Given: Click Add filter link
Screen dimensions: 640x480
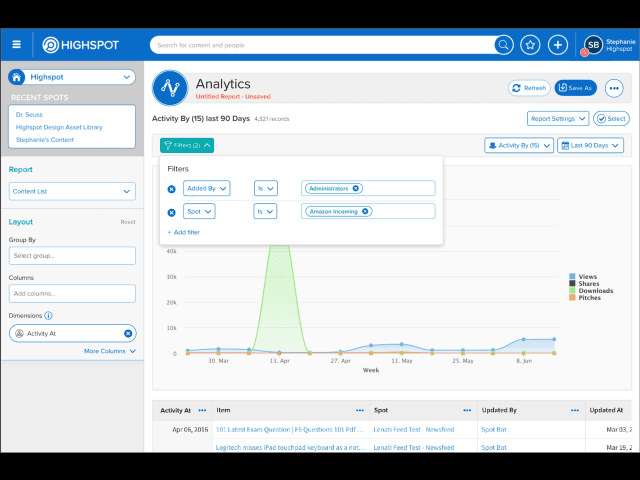Looking at the screenshot, I should (x=184, y=232).
